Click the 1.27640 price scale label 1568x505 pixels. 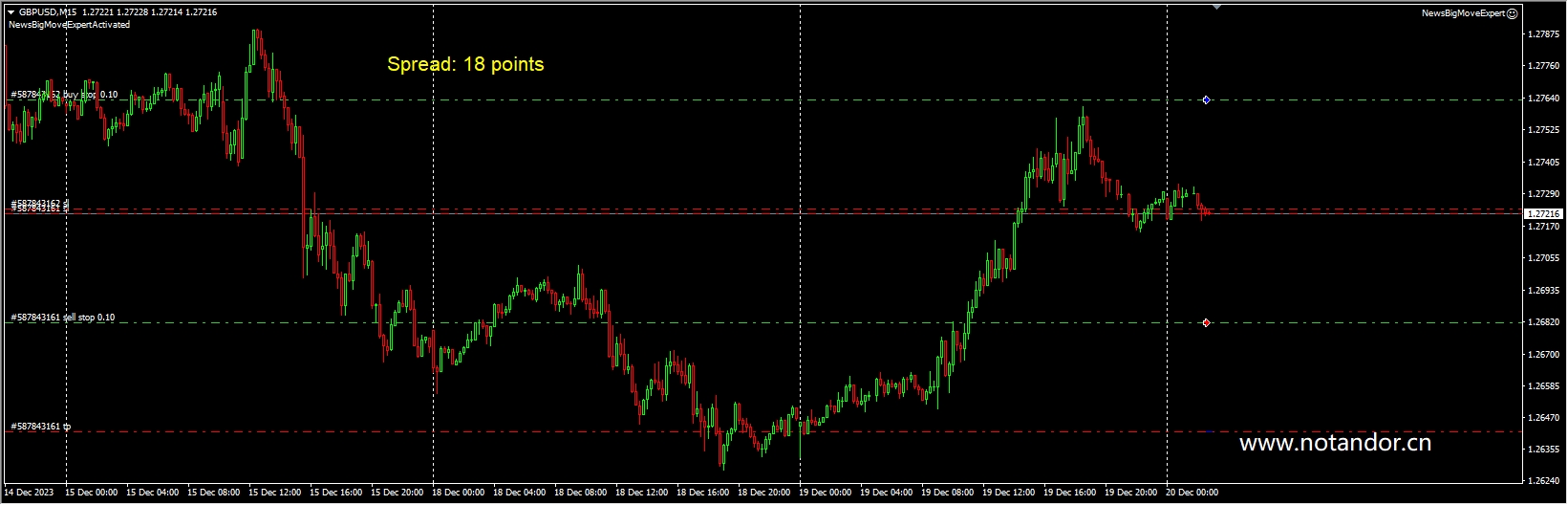click(x=1544, y=99)
